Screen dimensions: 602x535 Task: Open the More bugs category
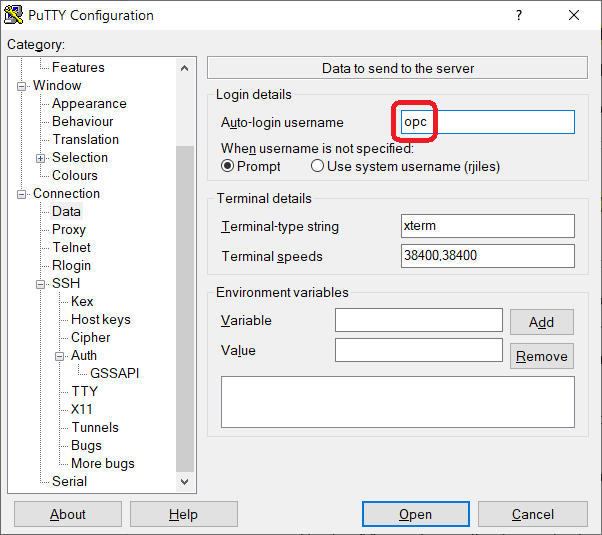click(103, 464)
